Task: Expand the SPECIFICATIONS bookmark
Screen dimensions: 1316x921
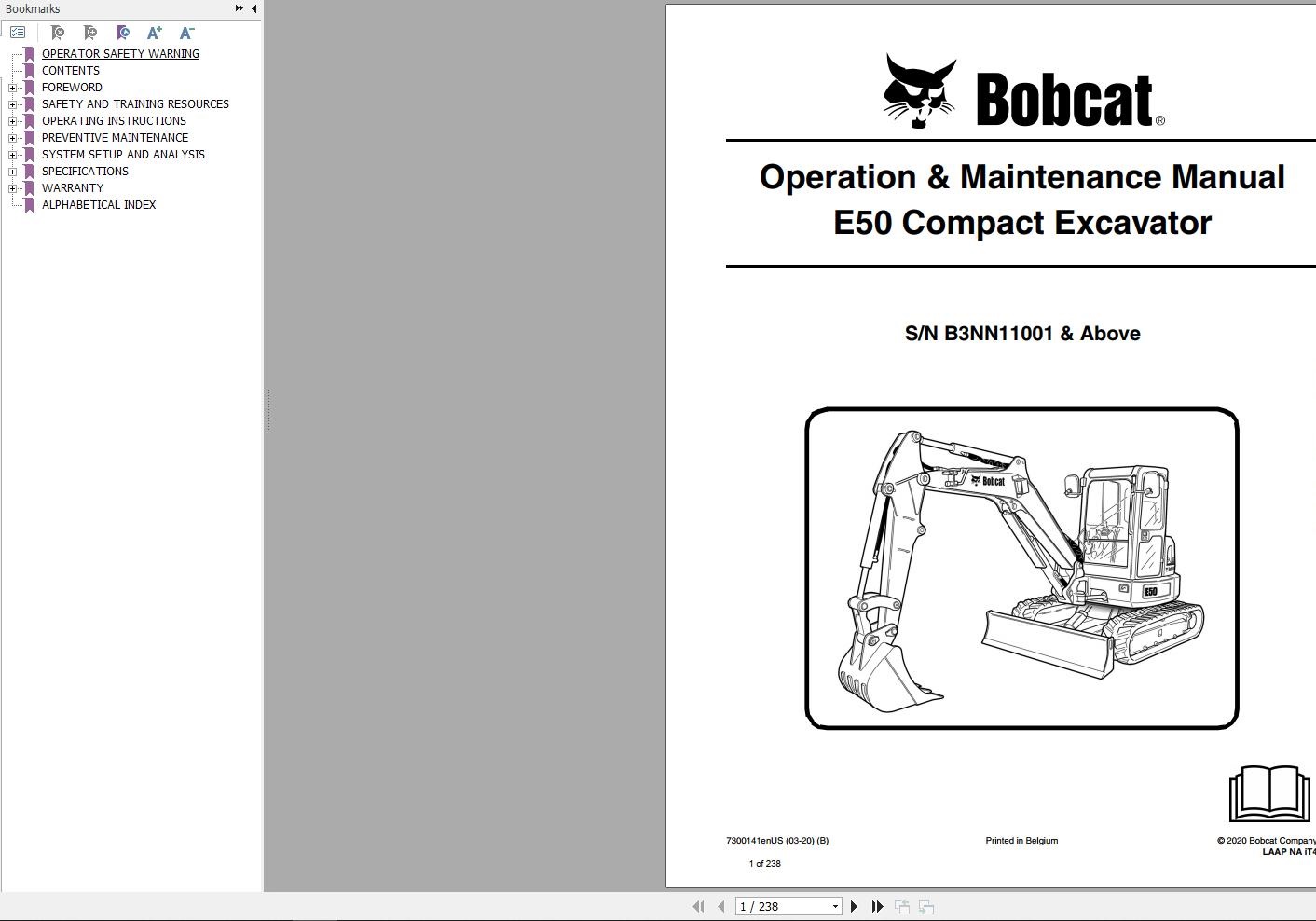Action: [x=12, y=172]
